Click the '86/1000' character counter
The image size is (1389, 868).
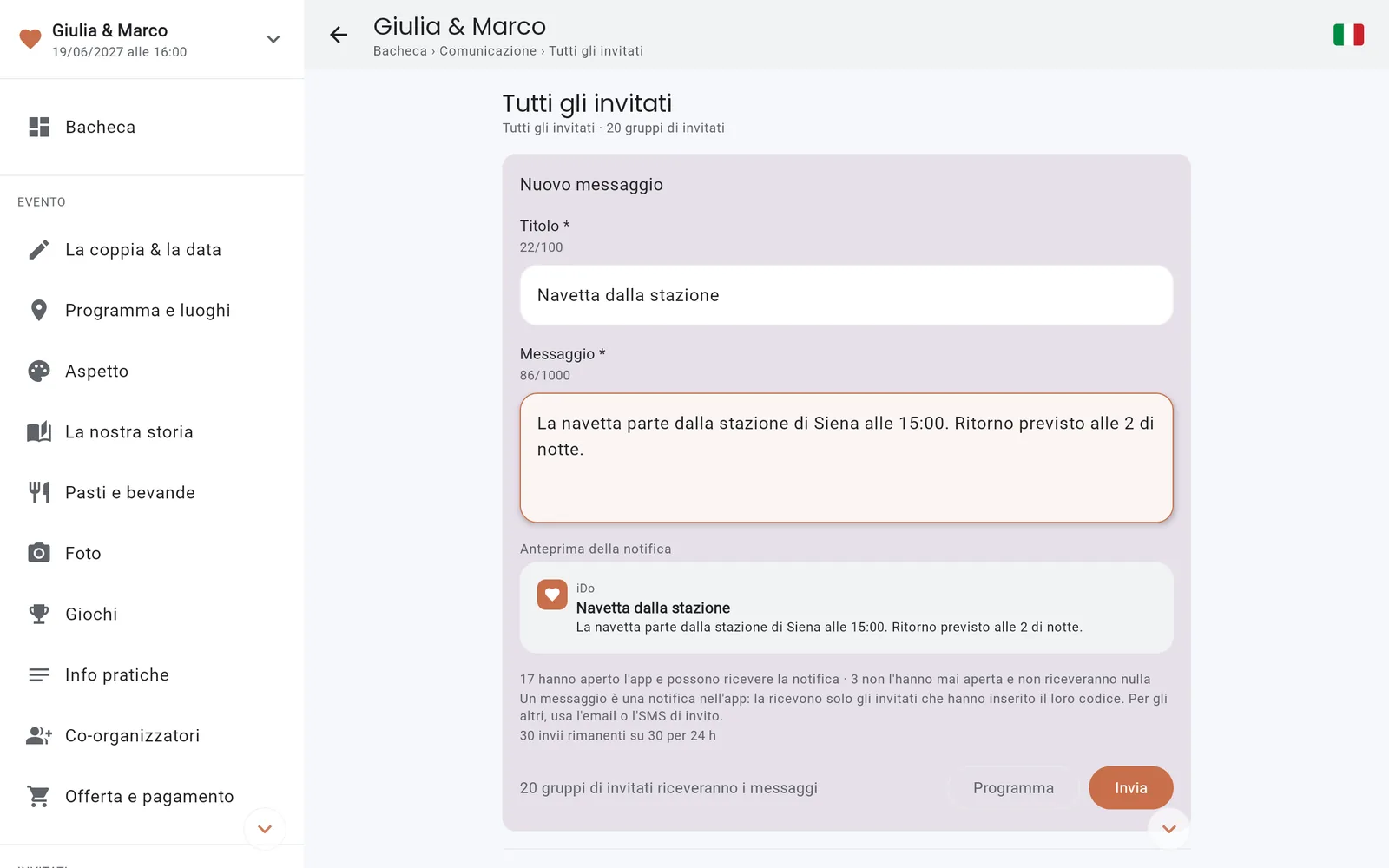545,376
